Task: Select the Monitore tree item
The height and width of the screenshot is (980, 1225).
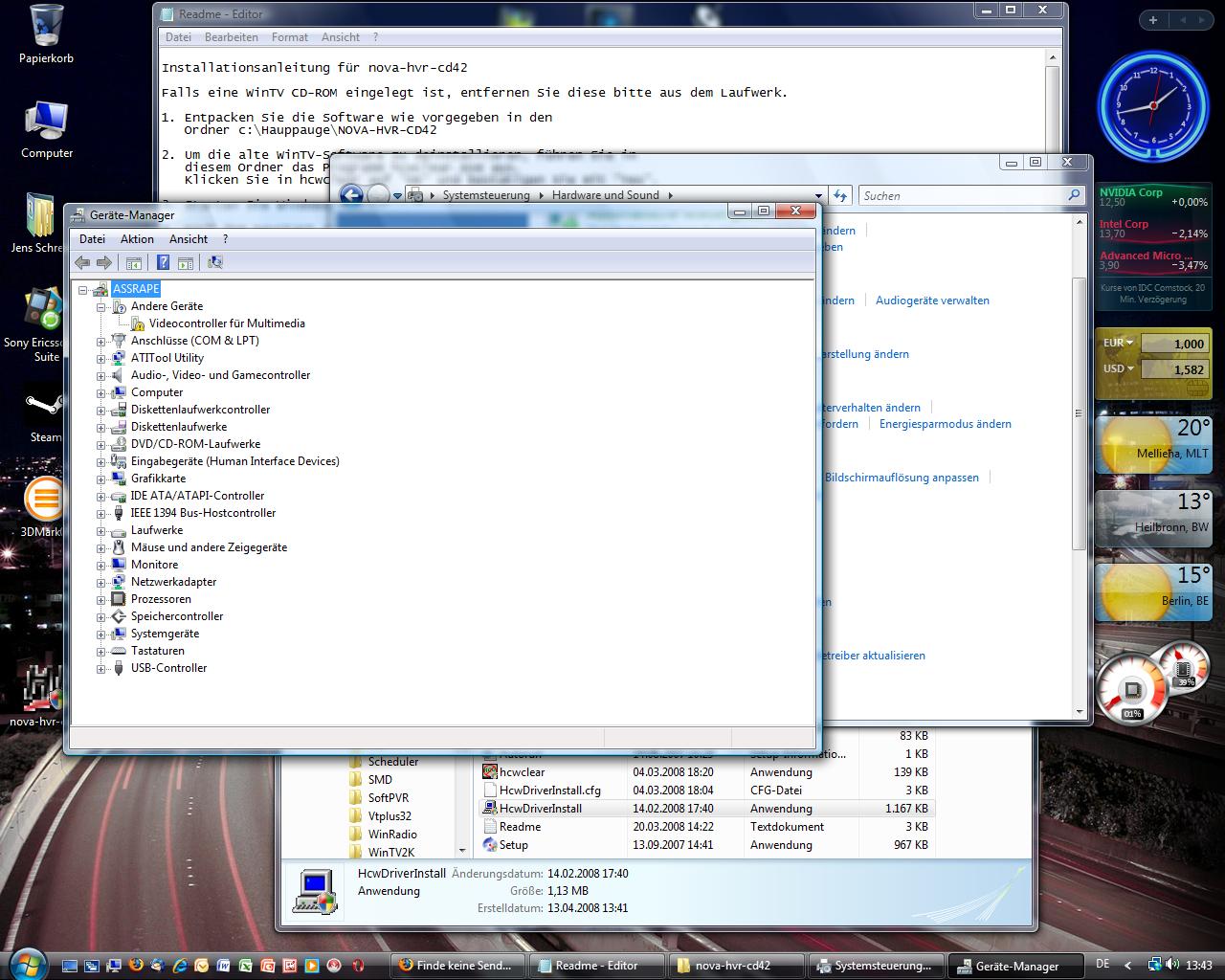Action: pyautogui.click(x=154, y=565)
